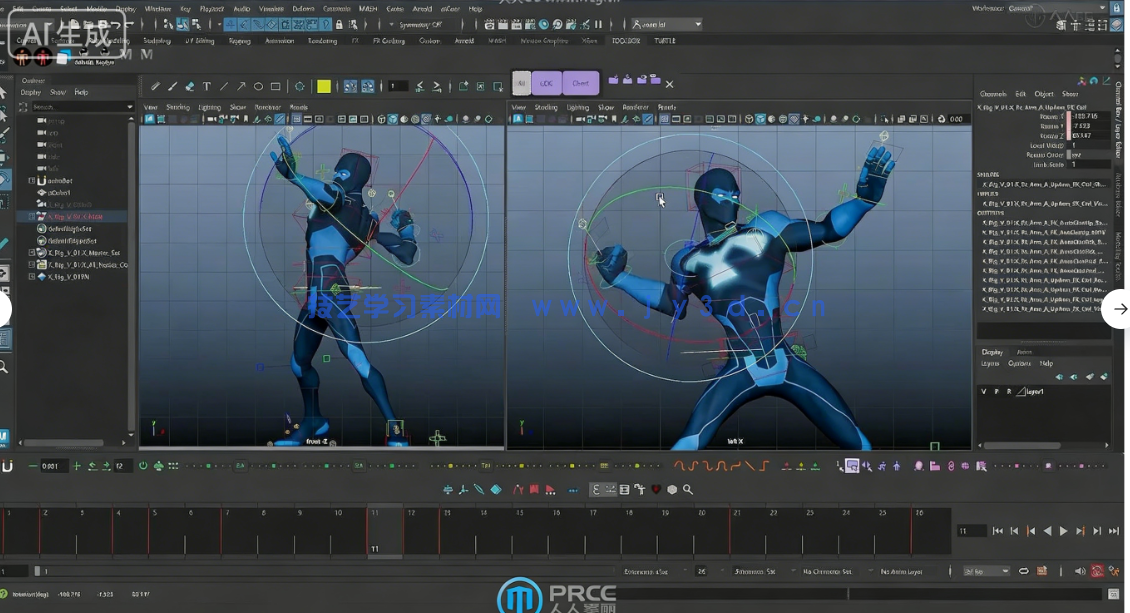Select the eraser tool in the grease pencil toolbar
This screenshot has width=1130, height=613.
(x=189, y=87)
